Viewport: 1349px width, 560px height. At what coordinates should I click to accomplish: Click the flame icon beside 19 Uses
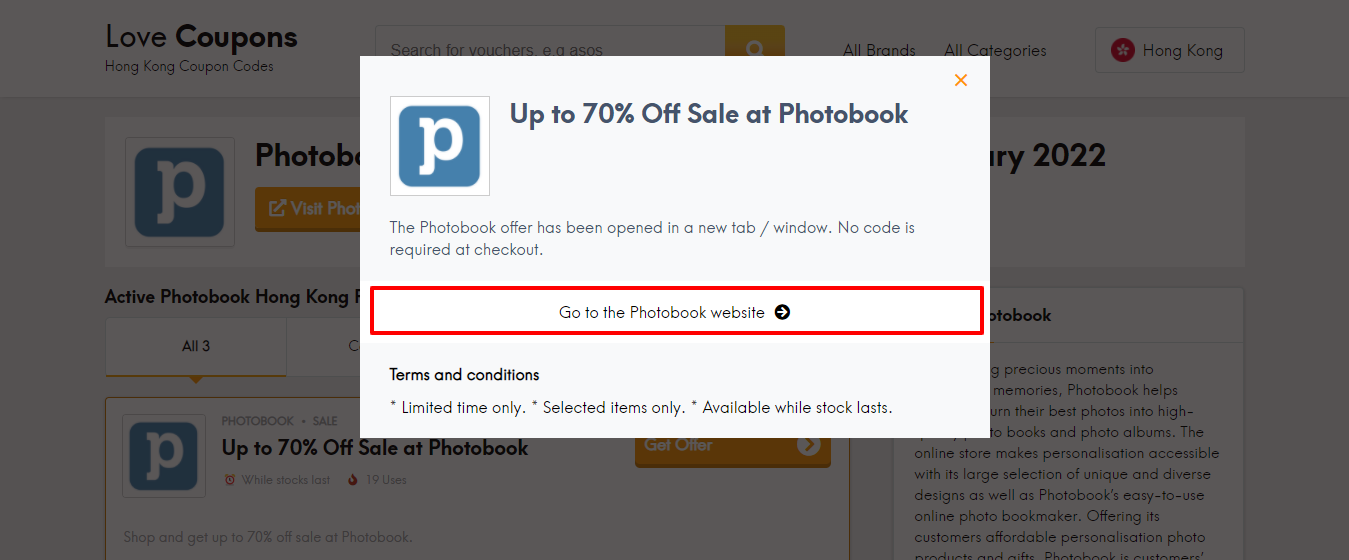352,480
